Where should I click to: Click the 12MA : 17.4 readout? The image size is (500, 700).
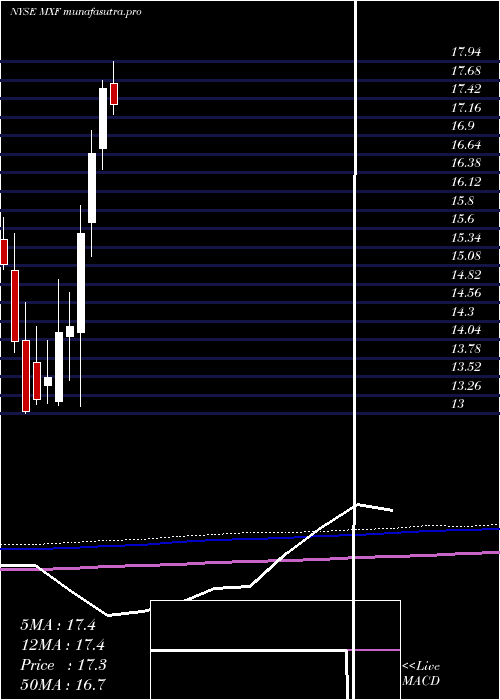[x=62, y=645]
